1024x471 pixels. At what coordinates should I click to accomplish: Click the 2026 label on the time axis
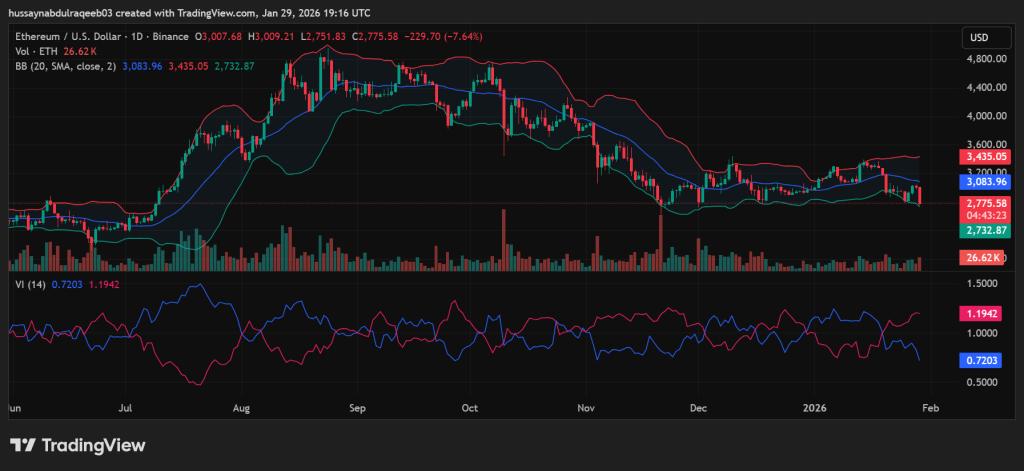coord(816,409)
